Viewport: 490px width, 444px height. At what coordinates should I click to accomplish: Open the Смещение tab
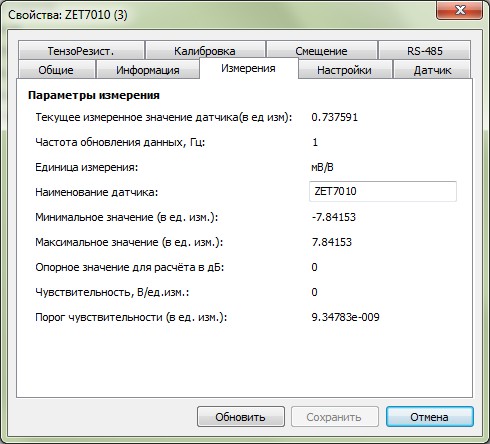click(x=322, y=50)
